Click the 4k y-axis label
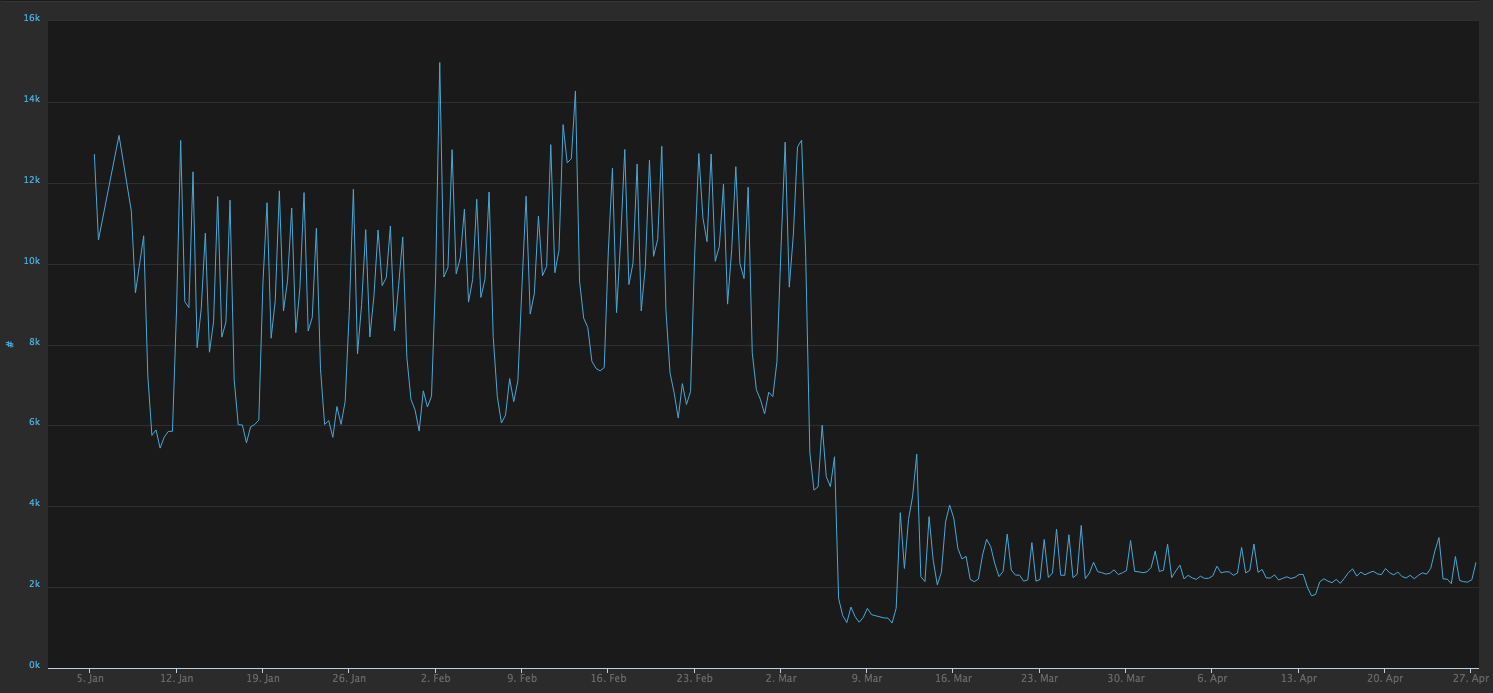The width and height of the screenshot is (1493, 693). tap(34, 504)
